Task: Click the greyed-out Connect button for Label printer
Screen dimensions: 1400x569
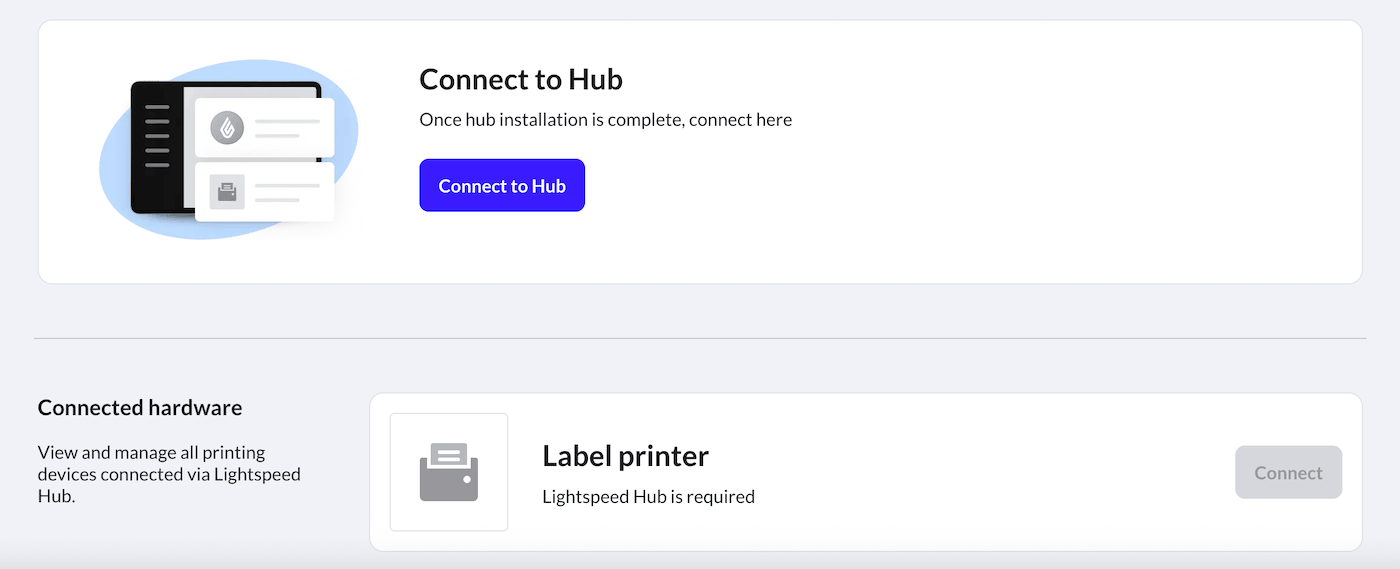Action: coord(1288,473)
